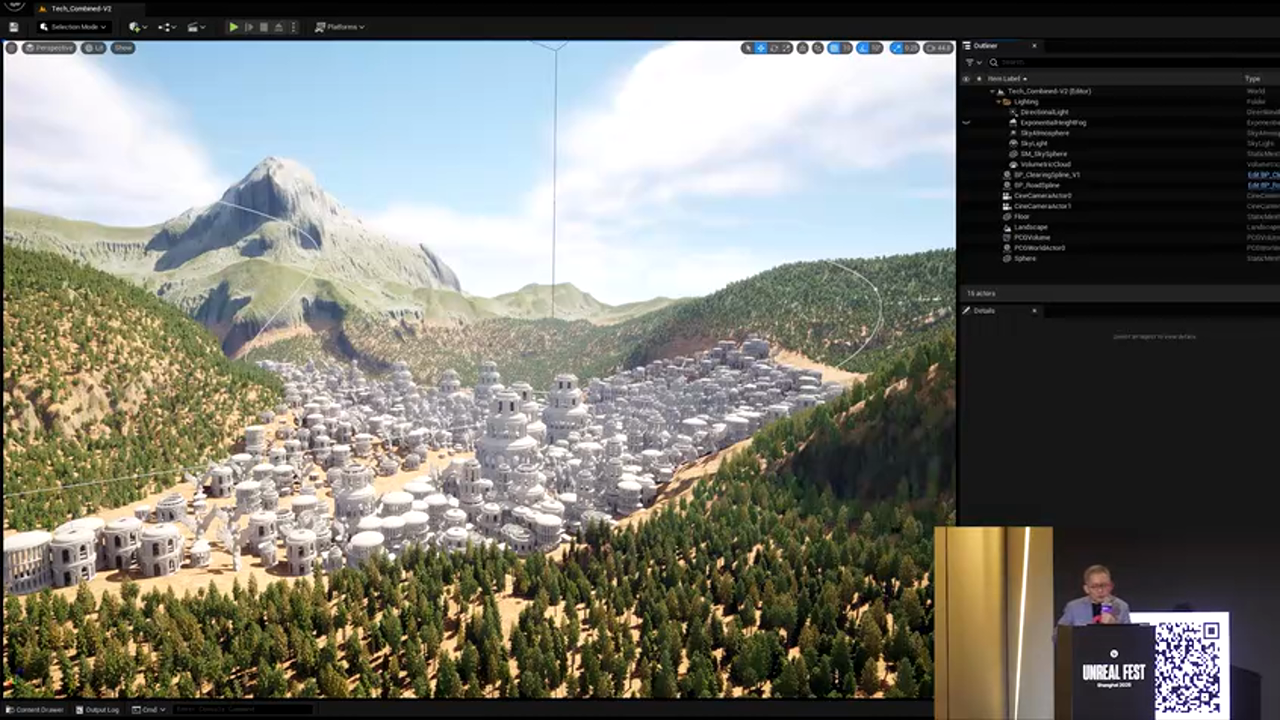
Task: Click the Edit BP_ClearingSpline blueprint link
Action: [1263, 175]
